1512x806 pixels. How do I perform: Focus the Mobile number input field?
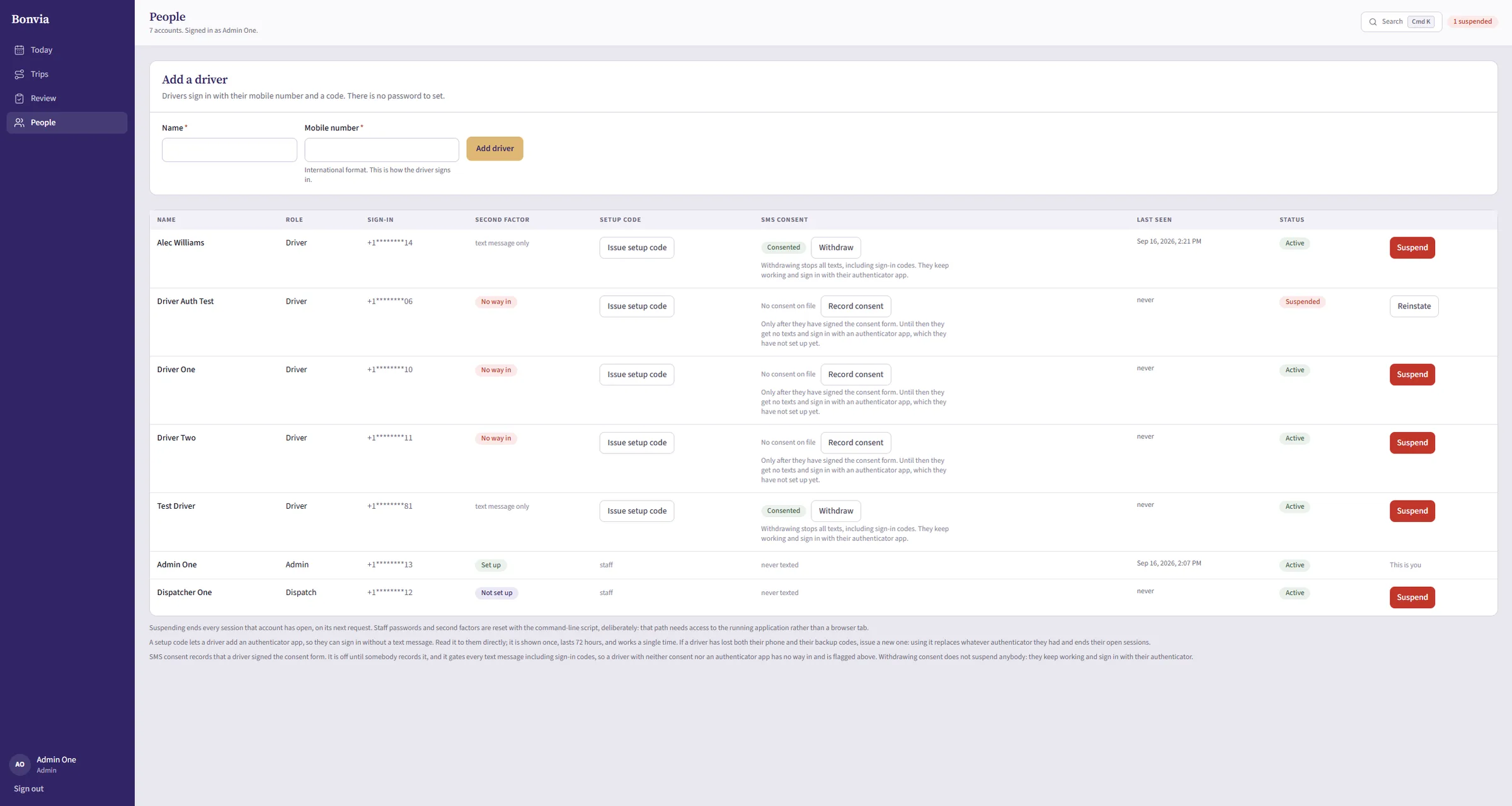(x=382, y=150)
